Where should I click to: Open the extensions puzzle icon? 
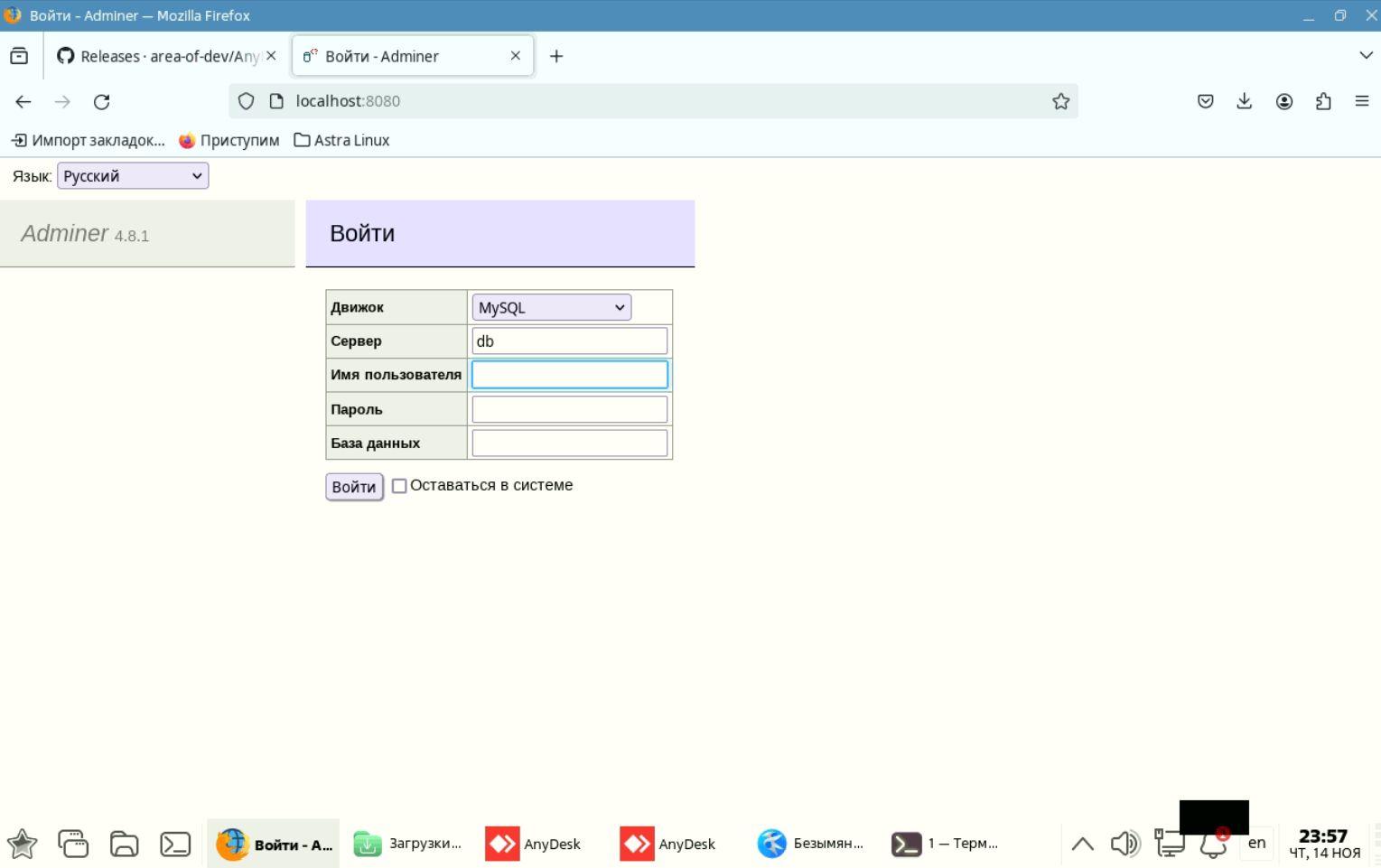[x=1323, y=101]
